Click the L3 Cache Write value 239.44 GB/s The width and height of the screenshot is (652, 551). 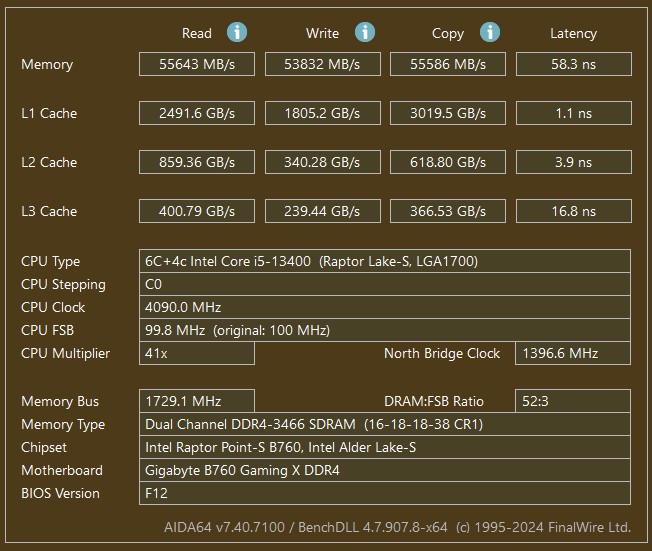(x=323, y=211)
